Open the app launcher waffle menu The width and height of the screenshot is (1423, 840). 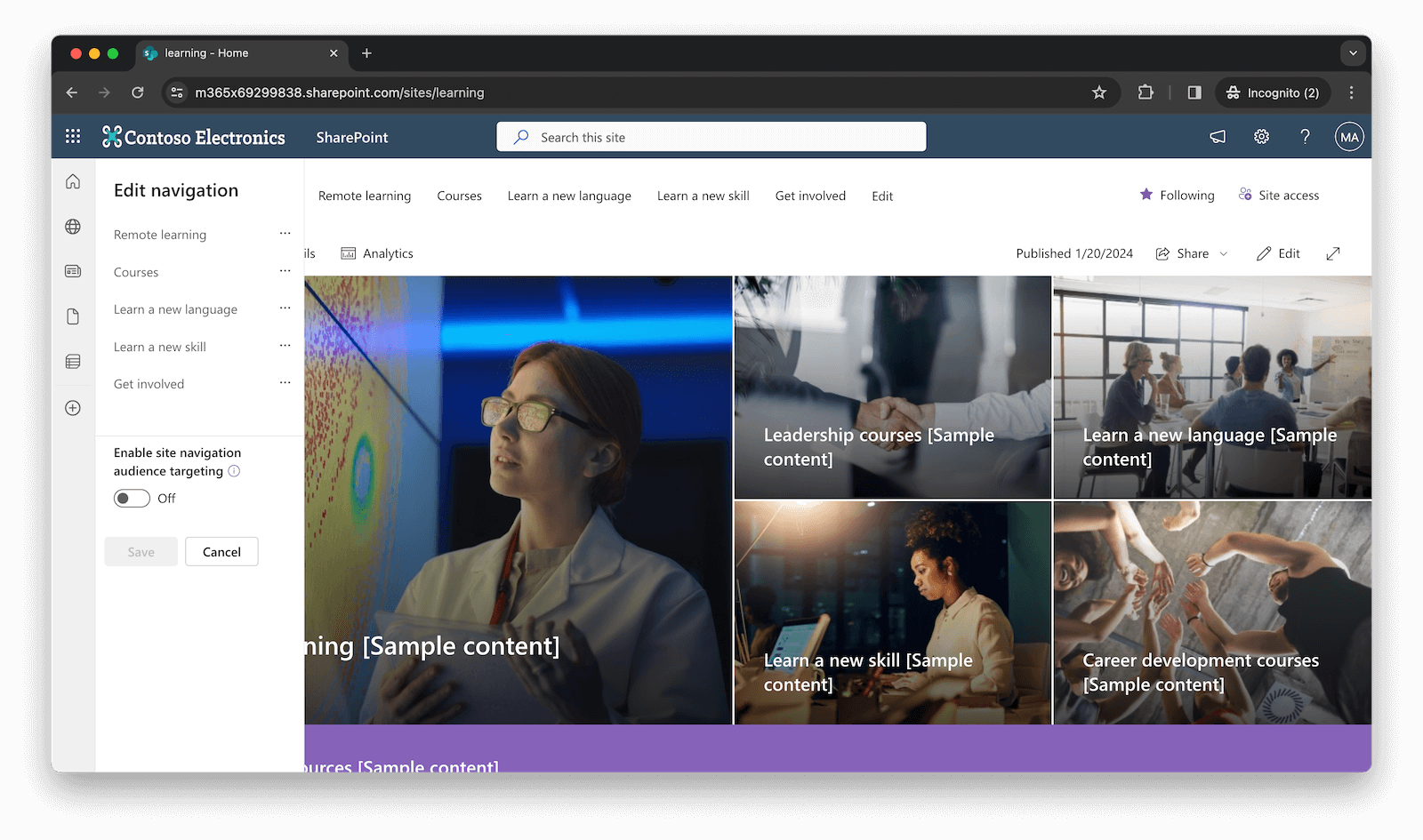click(x=72, y=136)
